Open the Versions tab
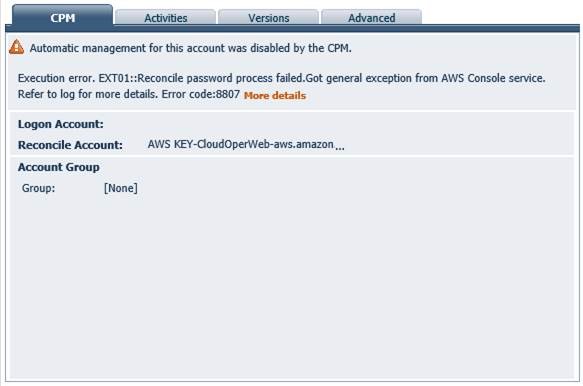 pyautogui.click(x=268, y=17)
